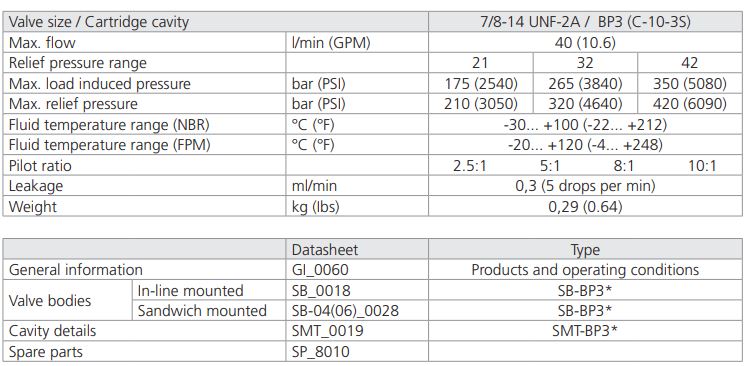Screen dimensions: 751x366
Task: Click relief pressure range value 32
Action: [585, 63]
